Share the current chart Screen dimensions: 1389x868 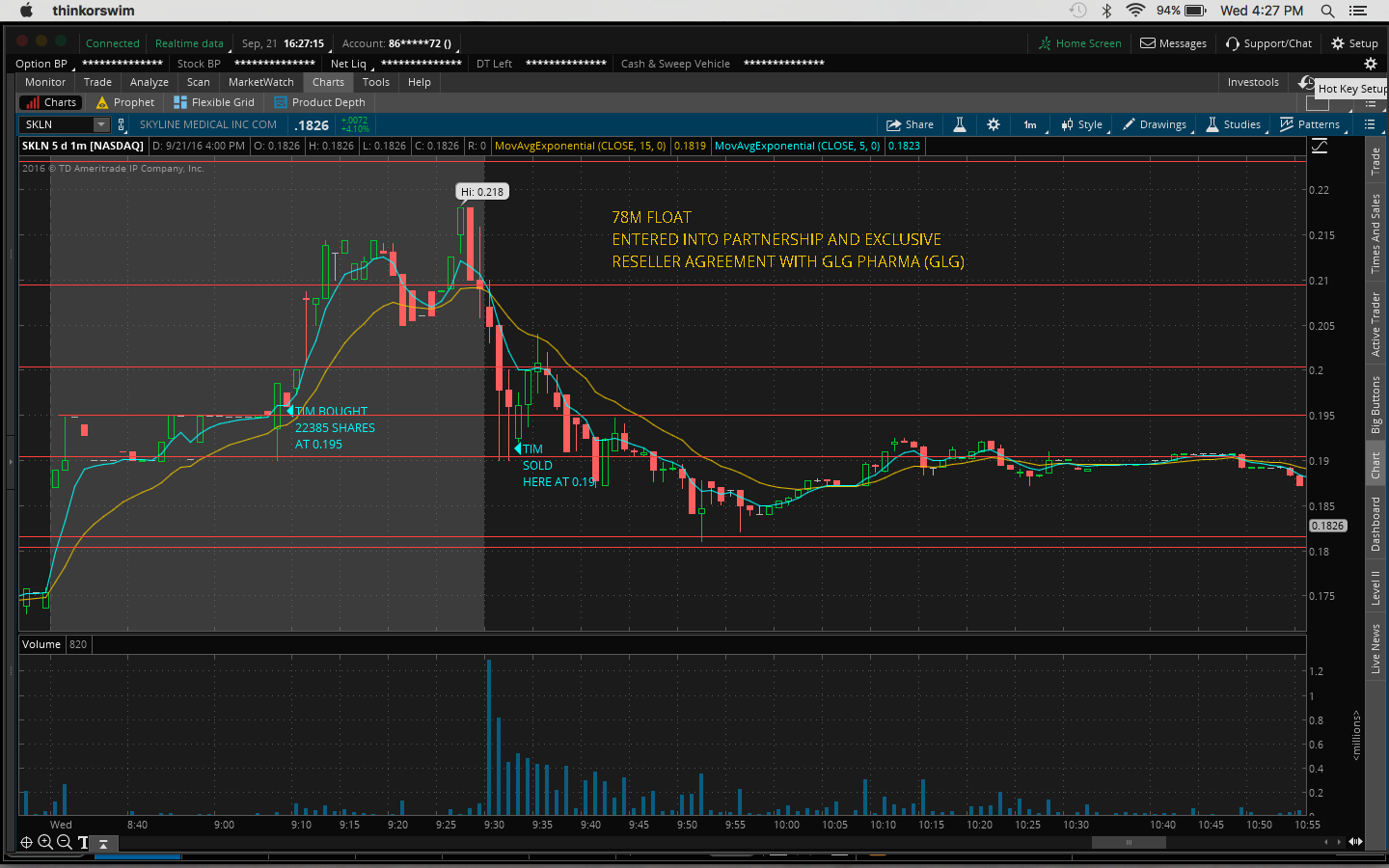[910, 124]
